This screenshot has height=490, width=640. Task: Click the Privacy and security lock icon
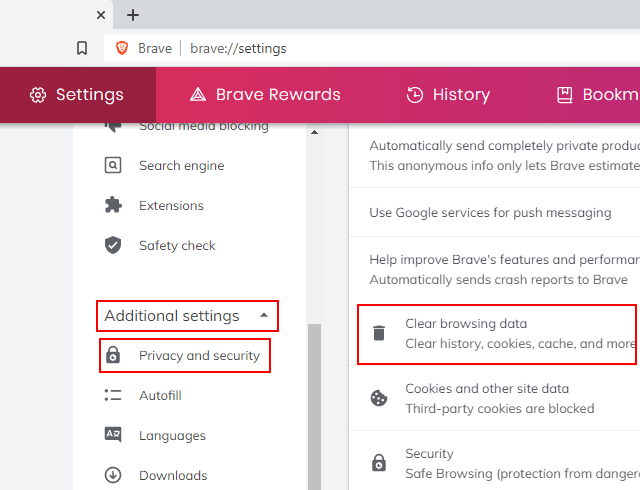coord(113,355)
